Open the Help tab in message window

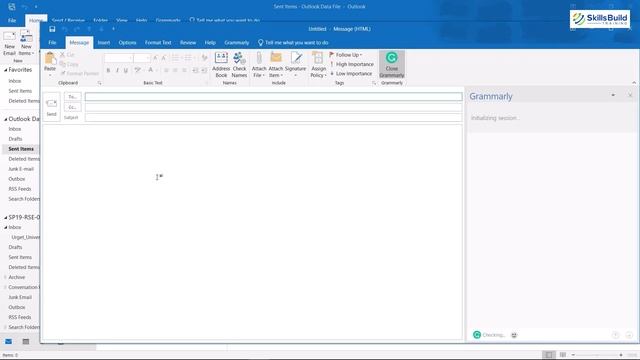click(210, 42)
